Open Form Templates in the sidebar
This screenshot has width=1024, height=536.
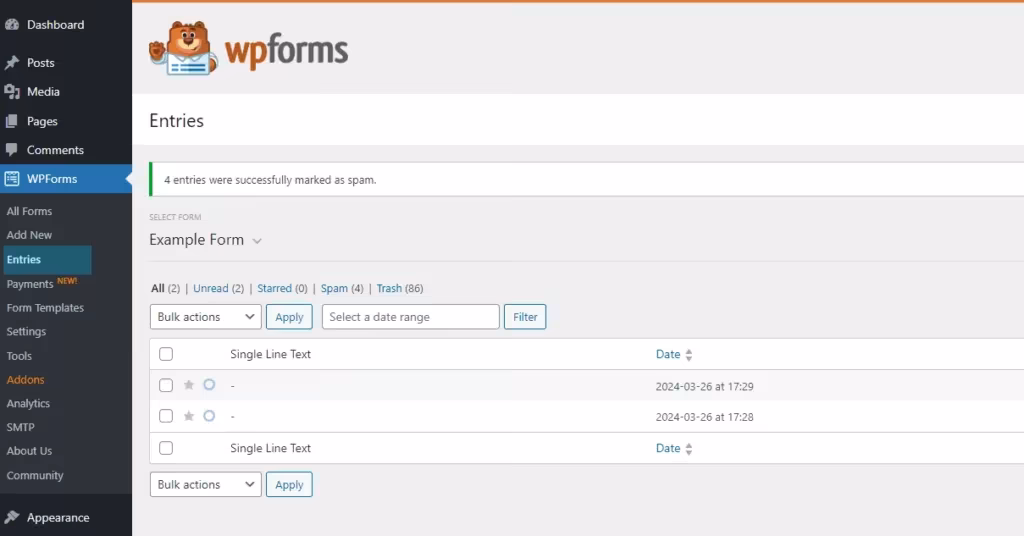(x=45, y=308)
